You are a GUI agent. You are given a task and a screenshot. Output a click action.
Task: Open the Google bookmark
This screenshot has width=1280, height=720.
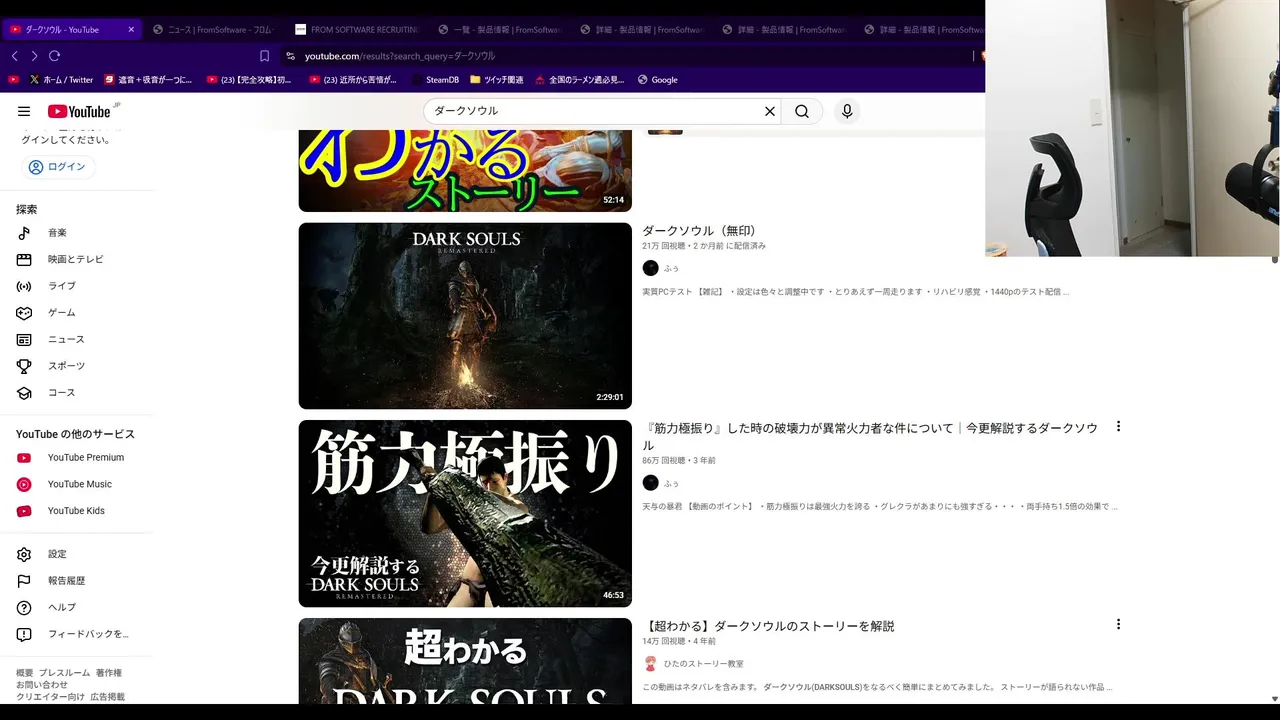pos(656,80)
